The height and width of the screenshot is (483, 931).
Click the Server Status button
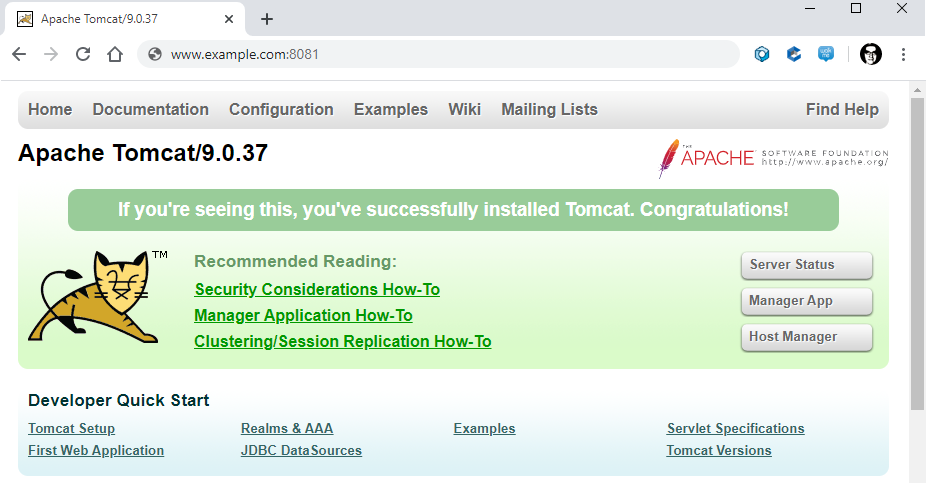coord(807,265)
